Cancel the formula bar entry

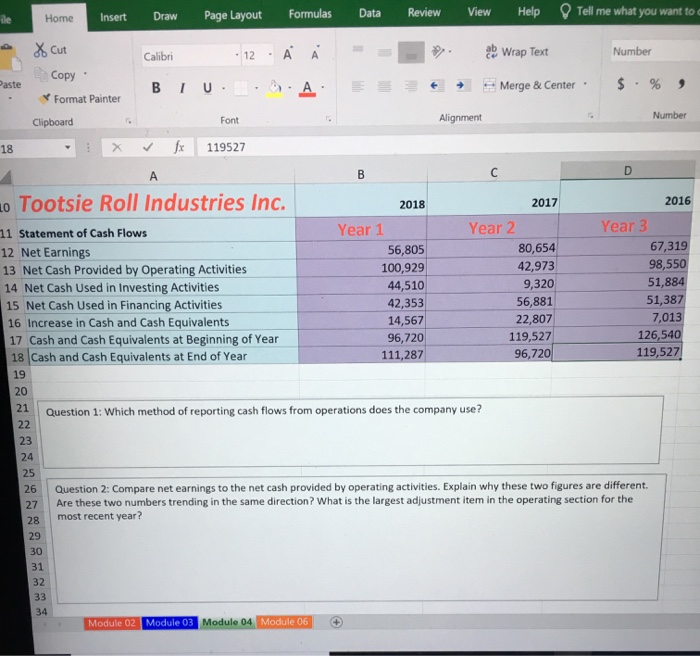(x=117, y=147)
